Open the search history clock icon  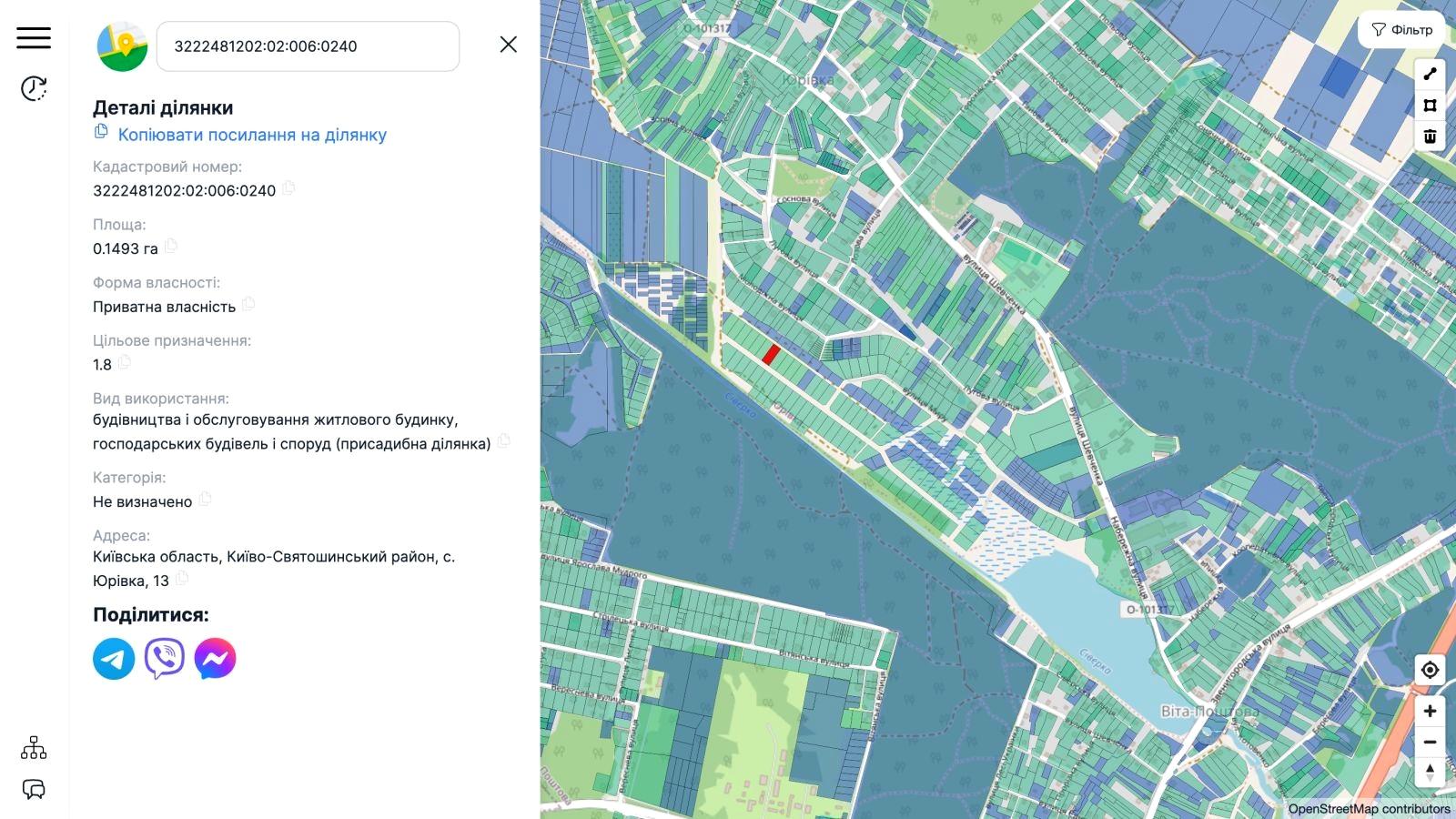pyautogui.click(x=34, y=88)
